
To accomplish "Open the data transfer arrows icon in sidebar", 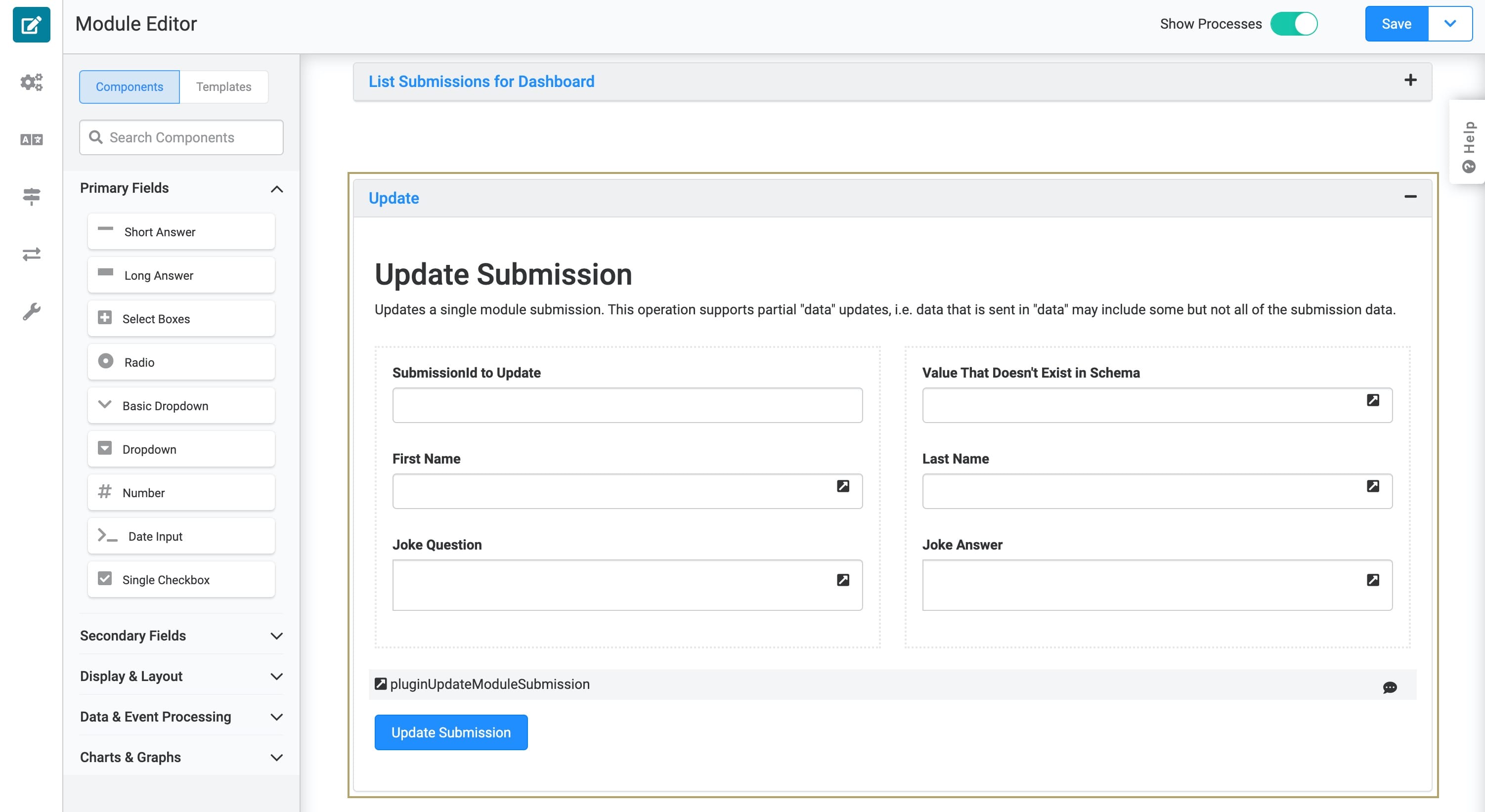I will [31, 254].
